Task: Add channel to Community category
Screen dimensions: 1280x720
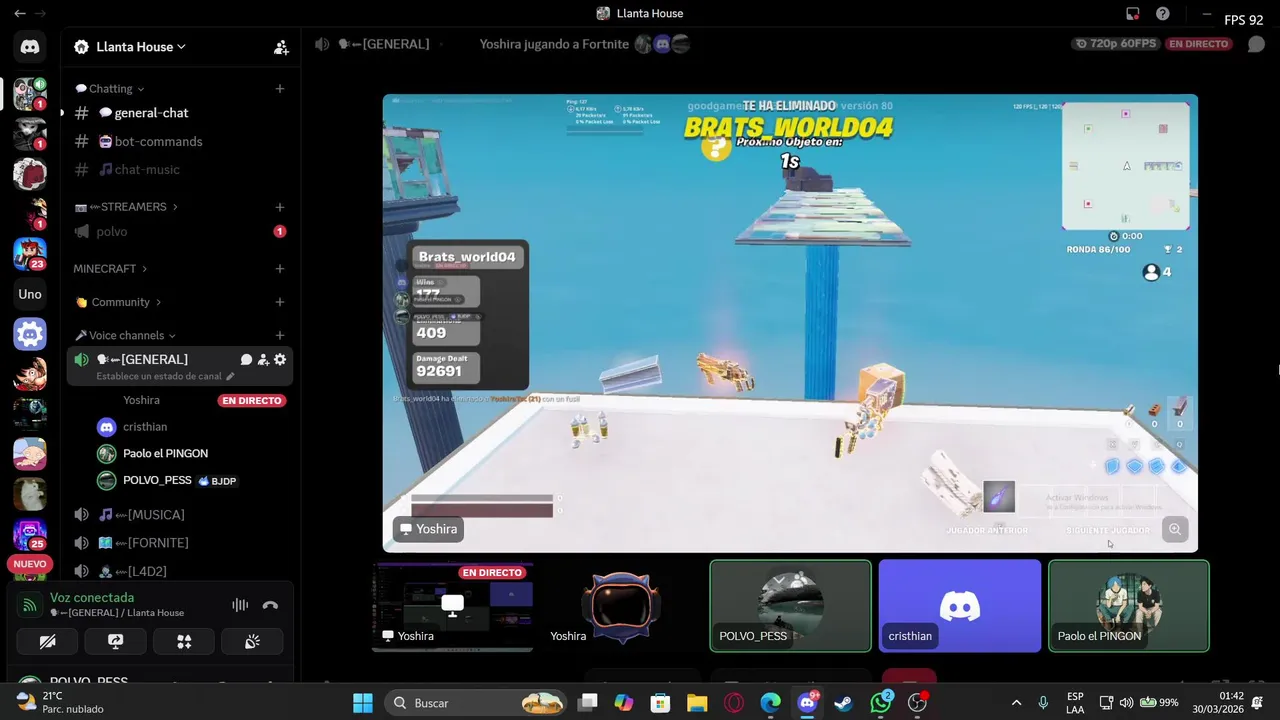Action: [x=280, y=302]
